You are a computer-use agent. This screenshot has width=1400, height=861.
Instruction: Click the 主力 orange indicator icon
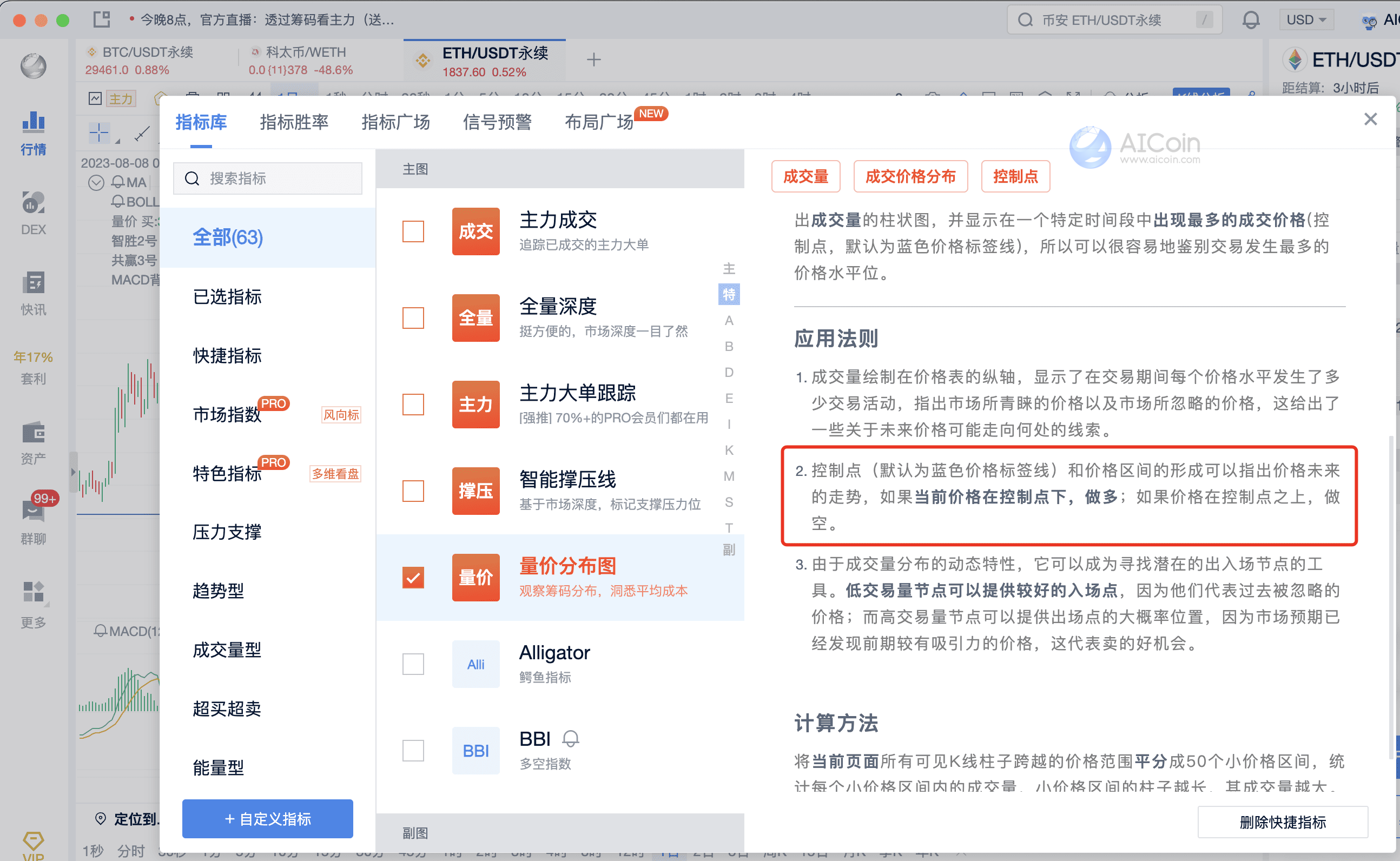pyautogui.click(x=476, y=405)
